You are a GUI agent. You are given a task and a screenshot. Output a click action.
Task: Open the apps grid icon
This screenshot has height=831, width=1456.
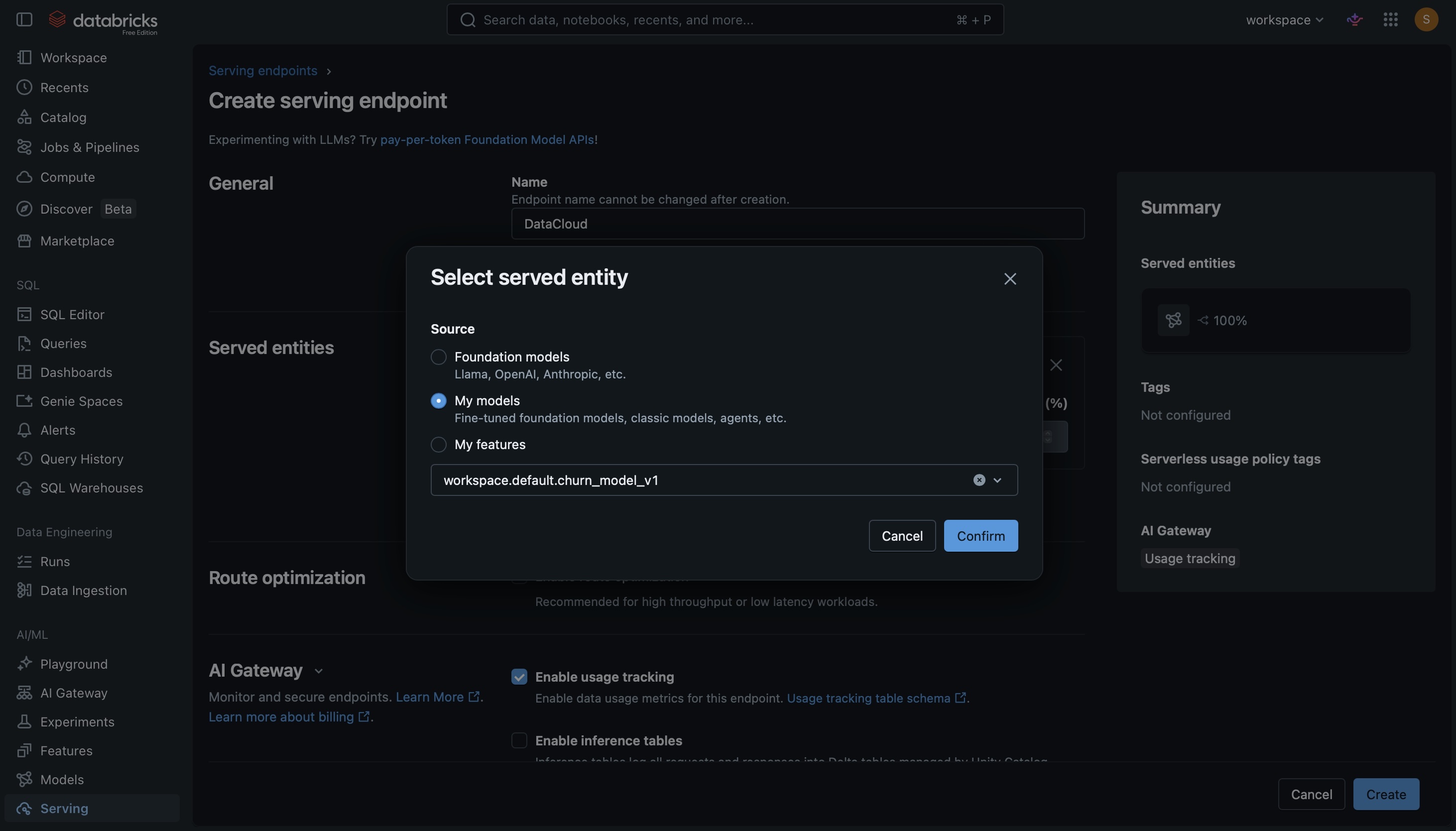(1390, 19)
